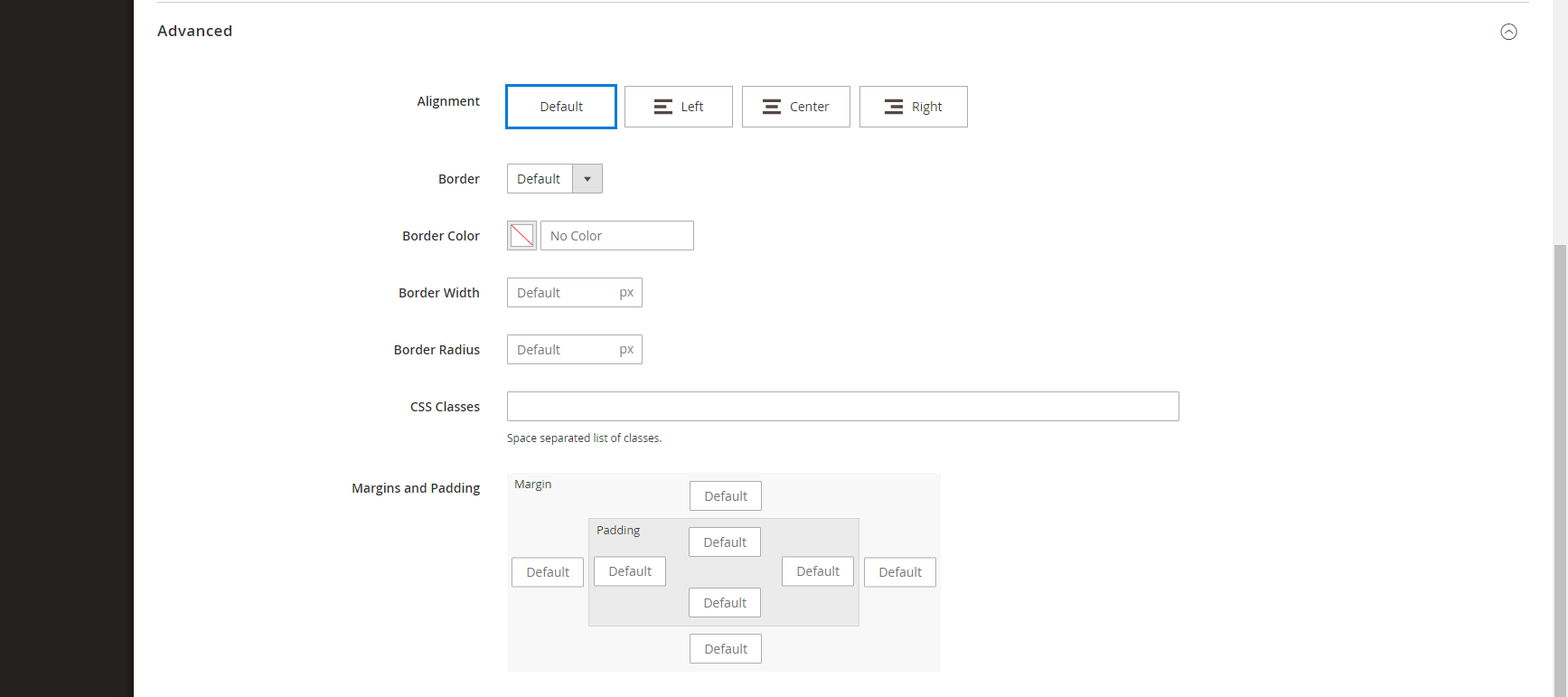Select the Default alignment option
This screenshot has width=1568, height=697.
[x=561, y=107]
